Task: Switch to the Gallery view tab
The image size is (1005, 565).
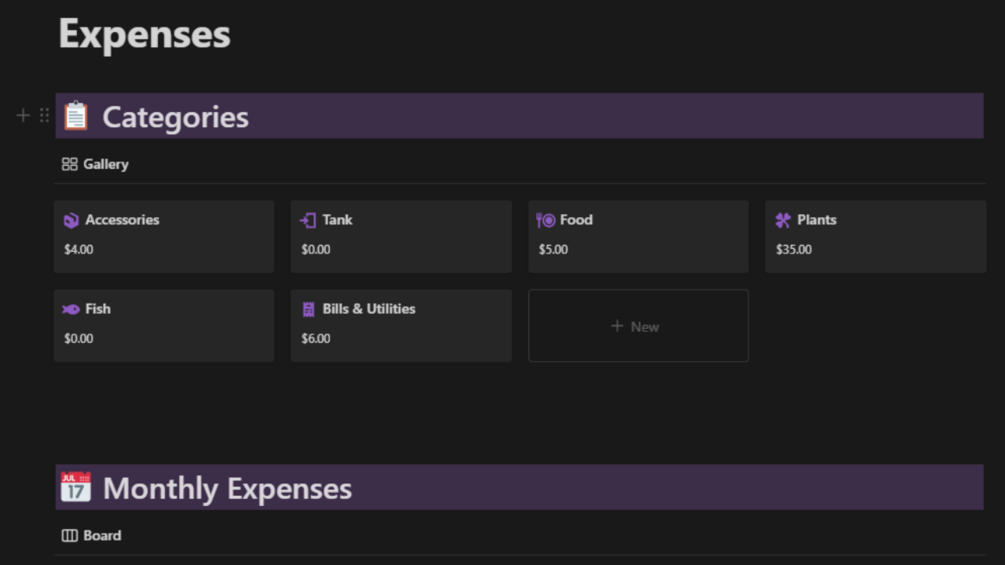Action: pyautogui.click(x=96, y=164)
